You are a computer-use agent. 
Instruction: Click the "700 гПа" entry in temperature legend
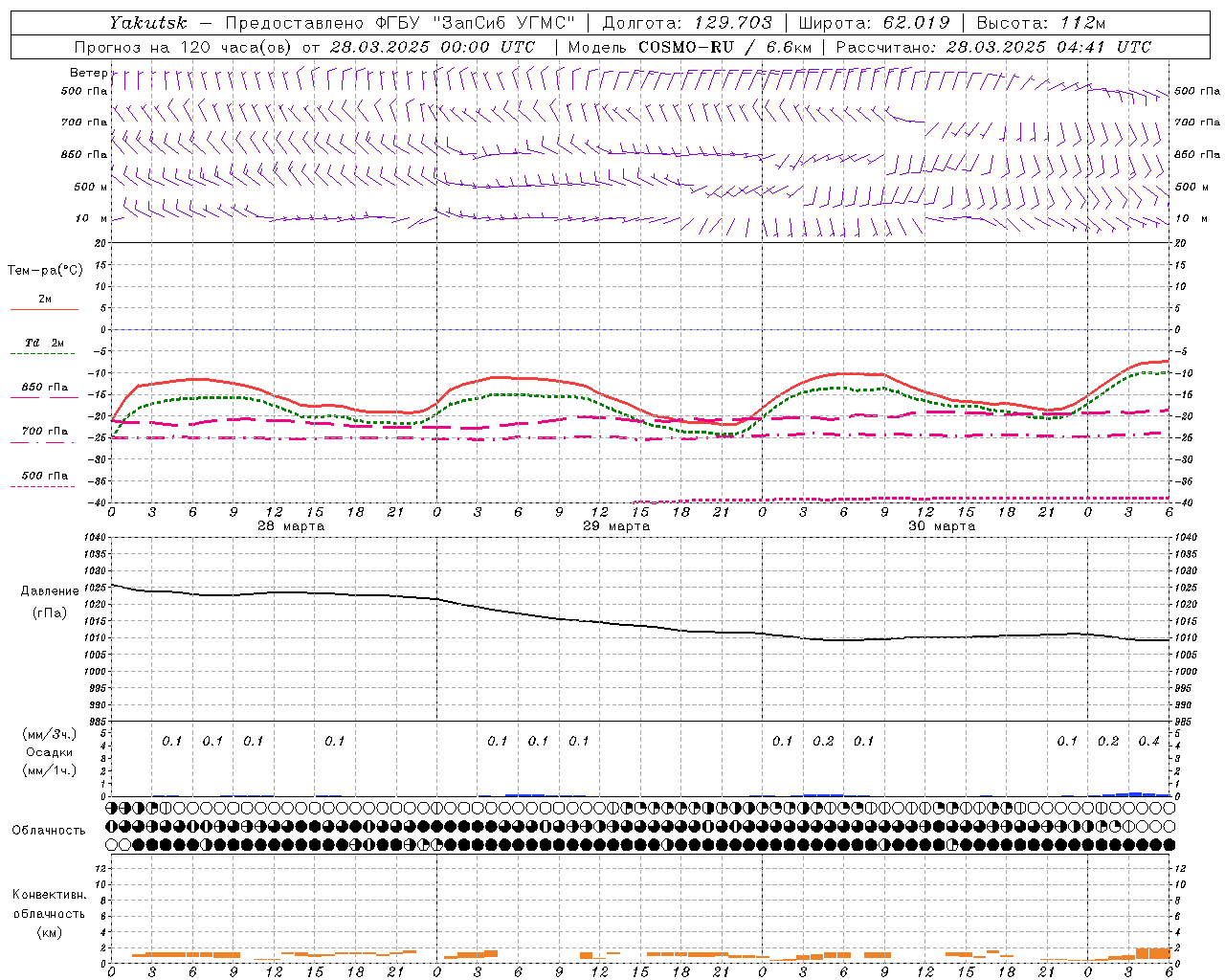pyautogui.click(x=45, y=432)
